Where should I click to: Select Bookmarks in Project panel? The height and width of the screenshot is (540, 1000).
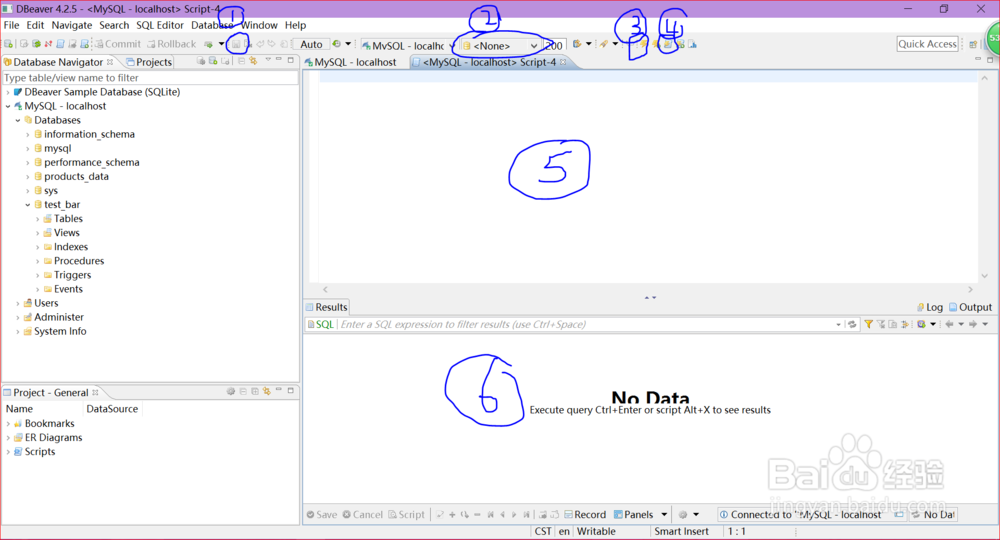point(49,423)
